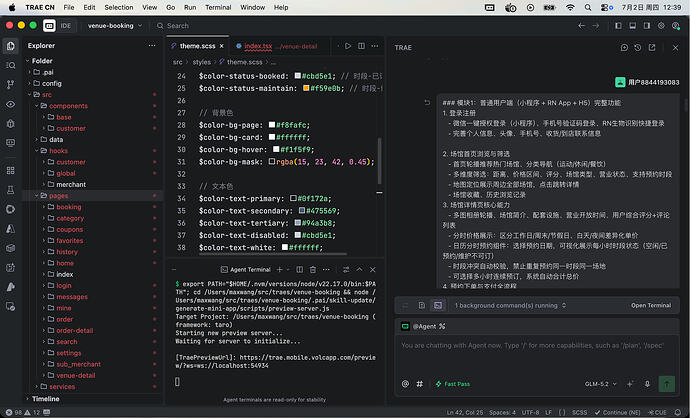This screenshot has height=418, width=690.
Task: Open chat history in the TRAE panel
Action: (x=638, y=48)
